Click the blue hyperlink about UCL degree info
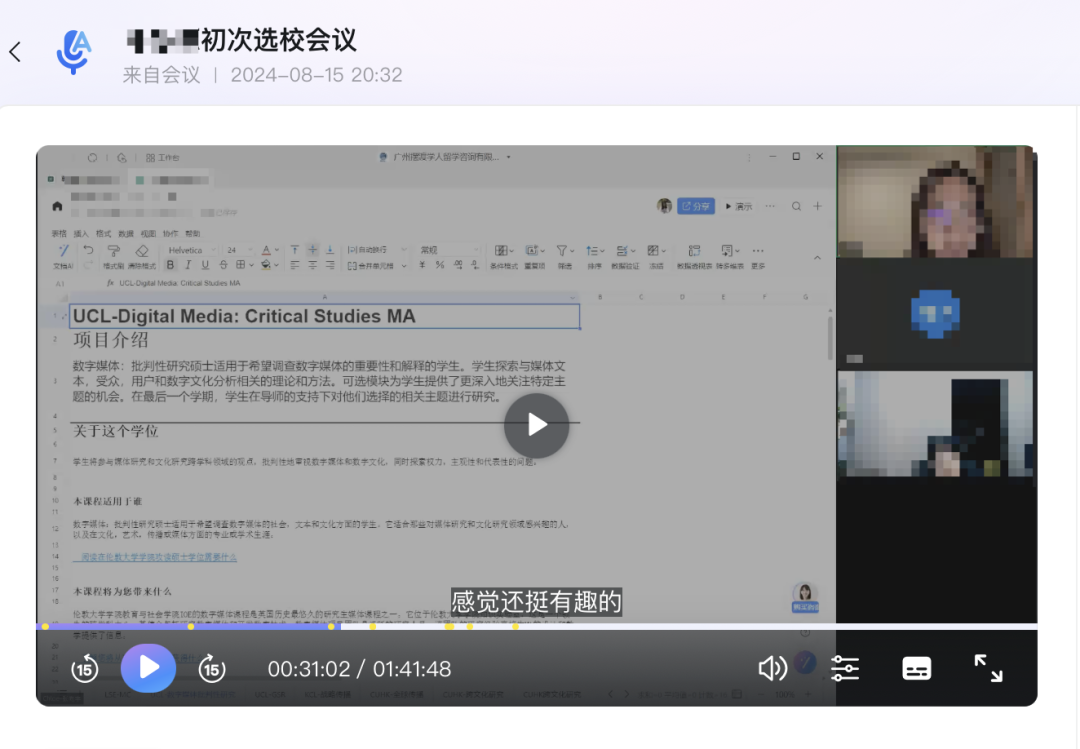Image resolution: width=1080 pixels, height=749 pixels. pyautogui.click(x=160, y=556)
